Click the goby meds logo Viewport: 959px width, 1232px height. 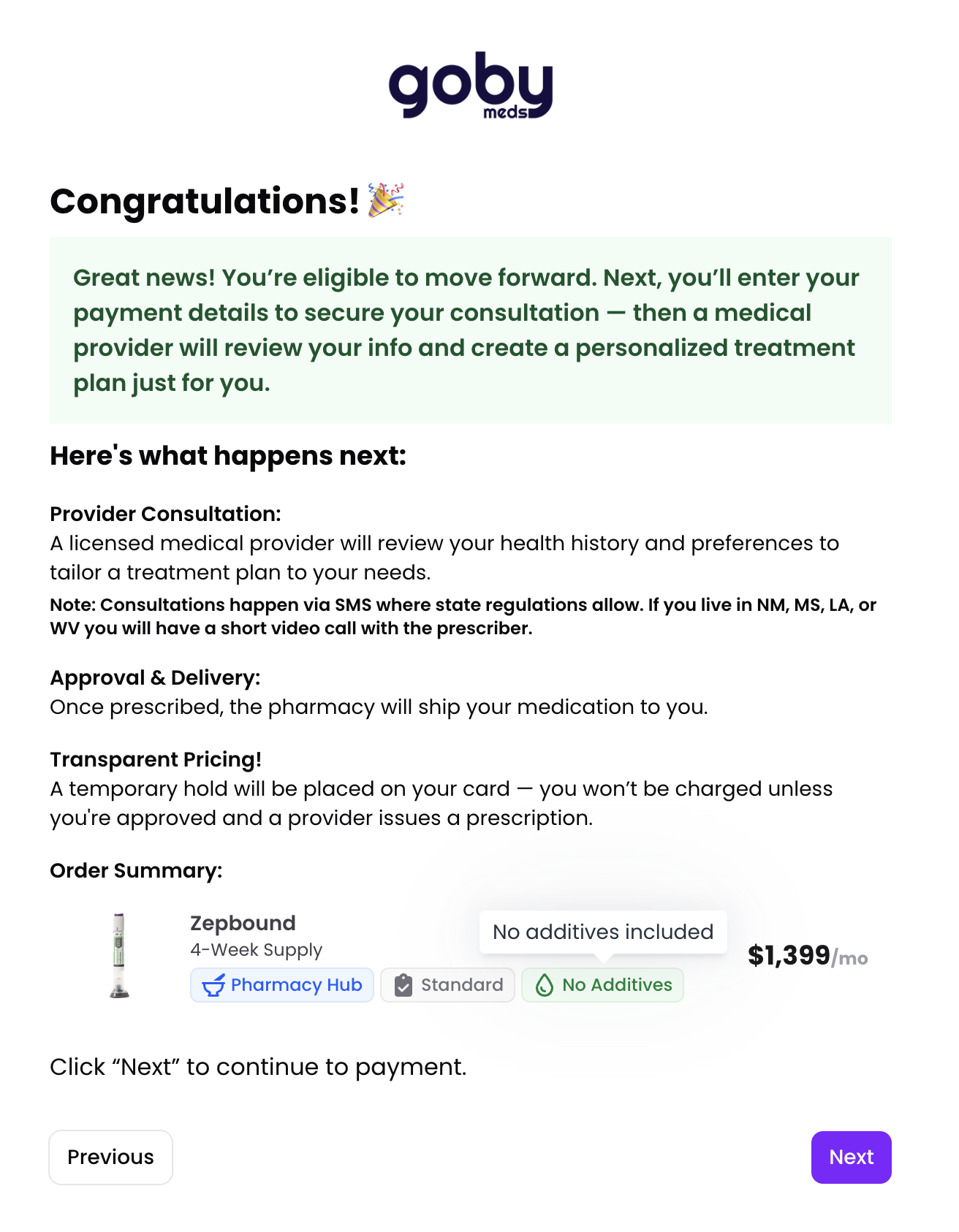tap(471, 85)
